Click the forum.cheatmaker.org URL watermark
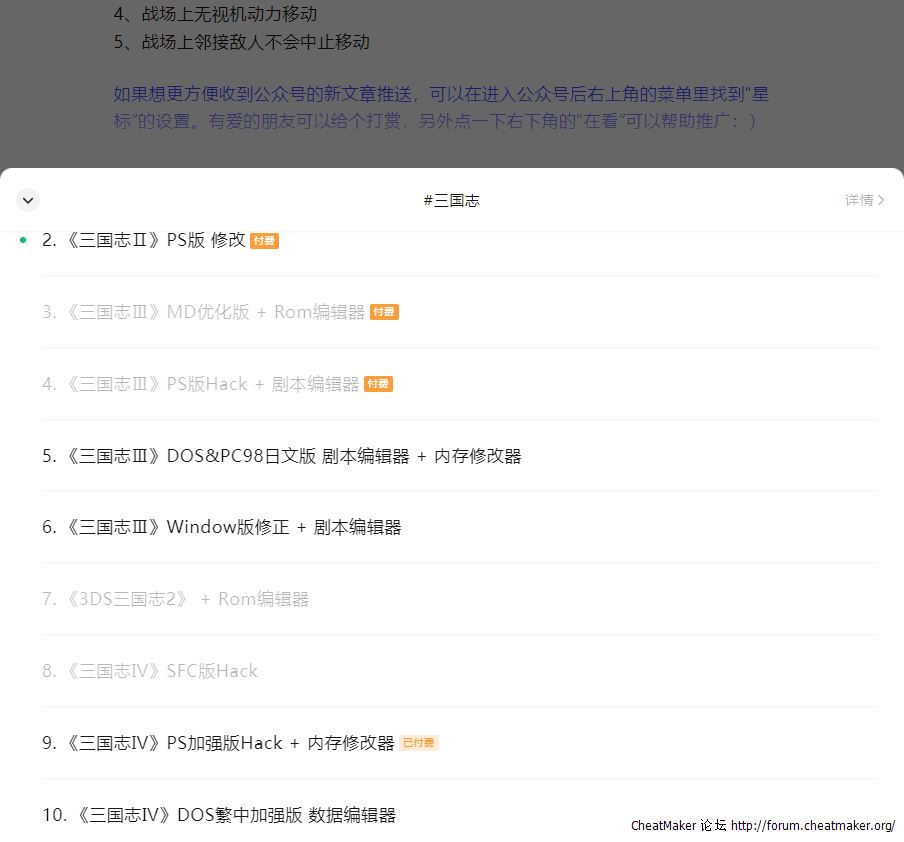 [812, 825]
